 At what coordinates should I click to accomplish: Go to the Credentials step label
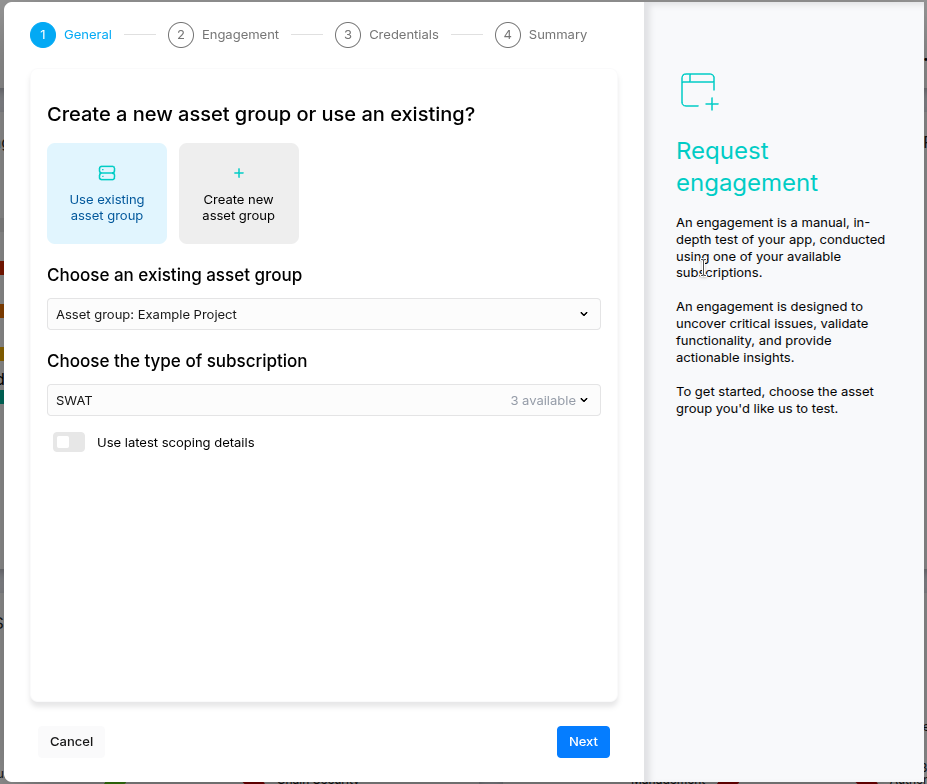[404, 35]
